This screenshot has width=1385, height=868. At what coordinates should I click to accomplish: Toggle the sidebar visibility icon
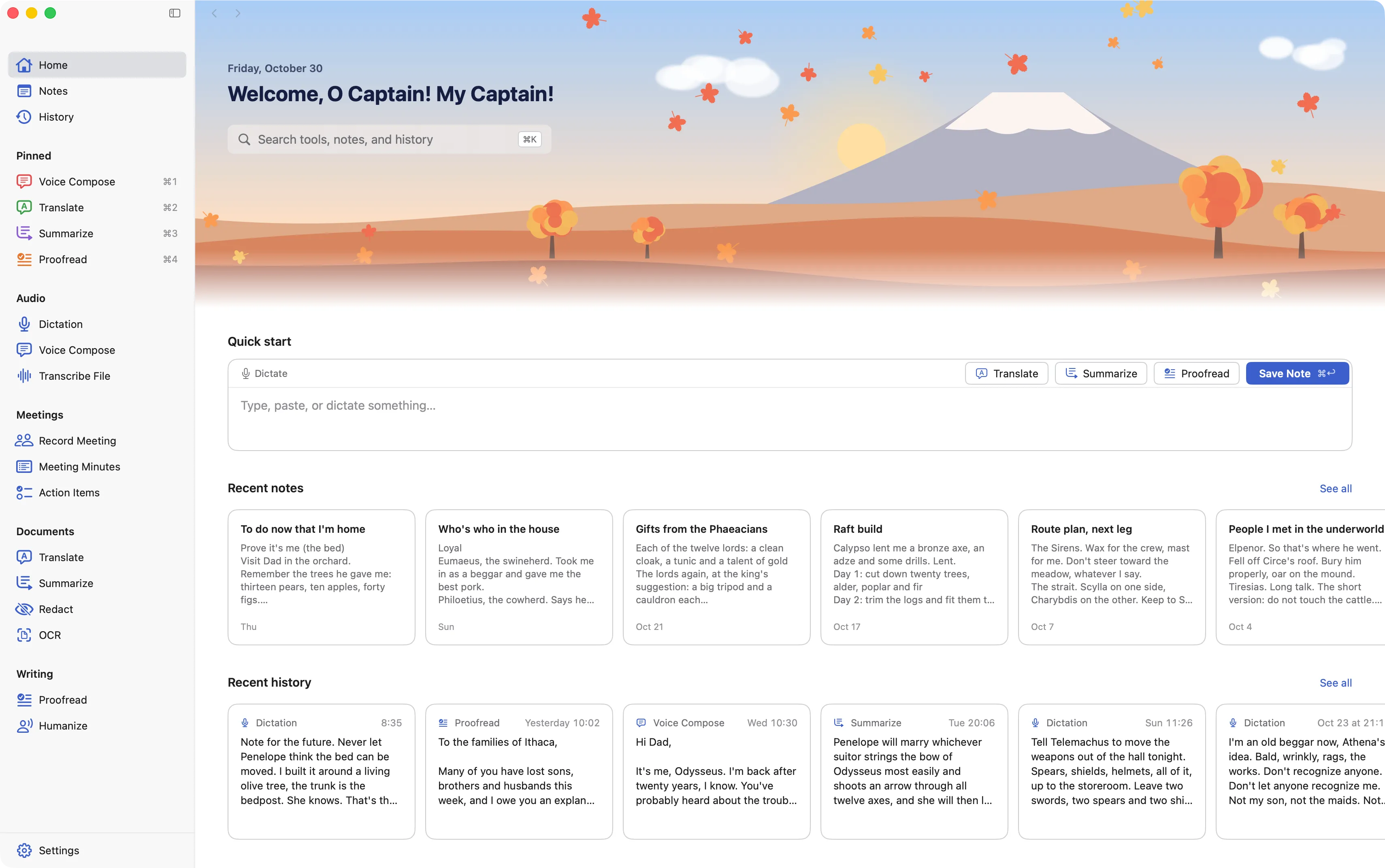(175, 13)
